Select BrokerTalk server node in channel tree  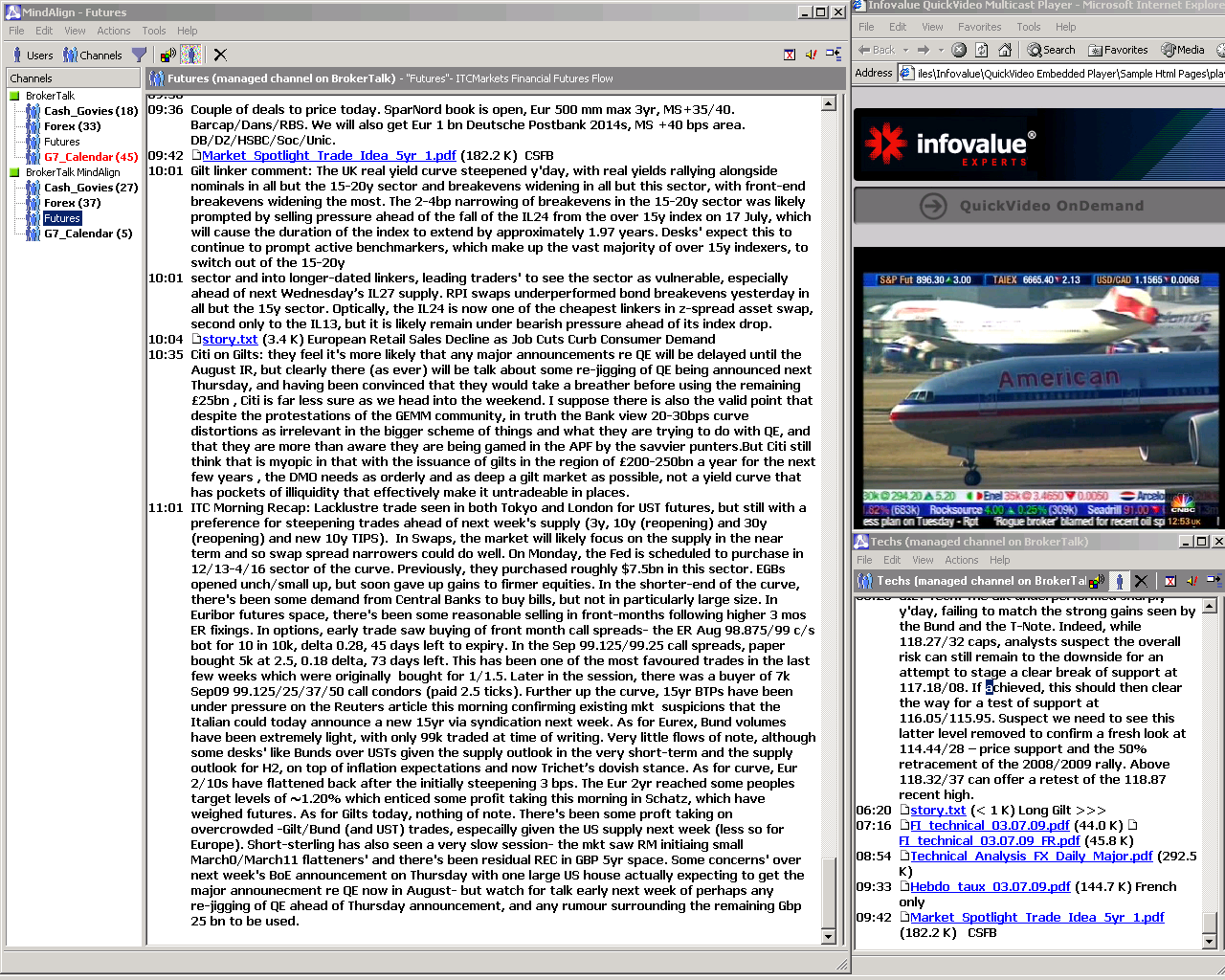50,96
